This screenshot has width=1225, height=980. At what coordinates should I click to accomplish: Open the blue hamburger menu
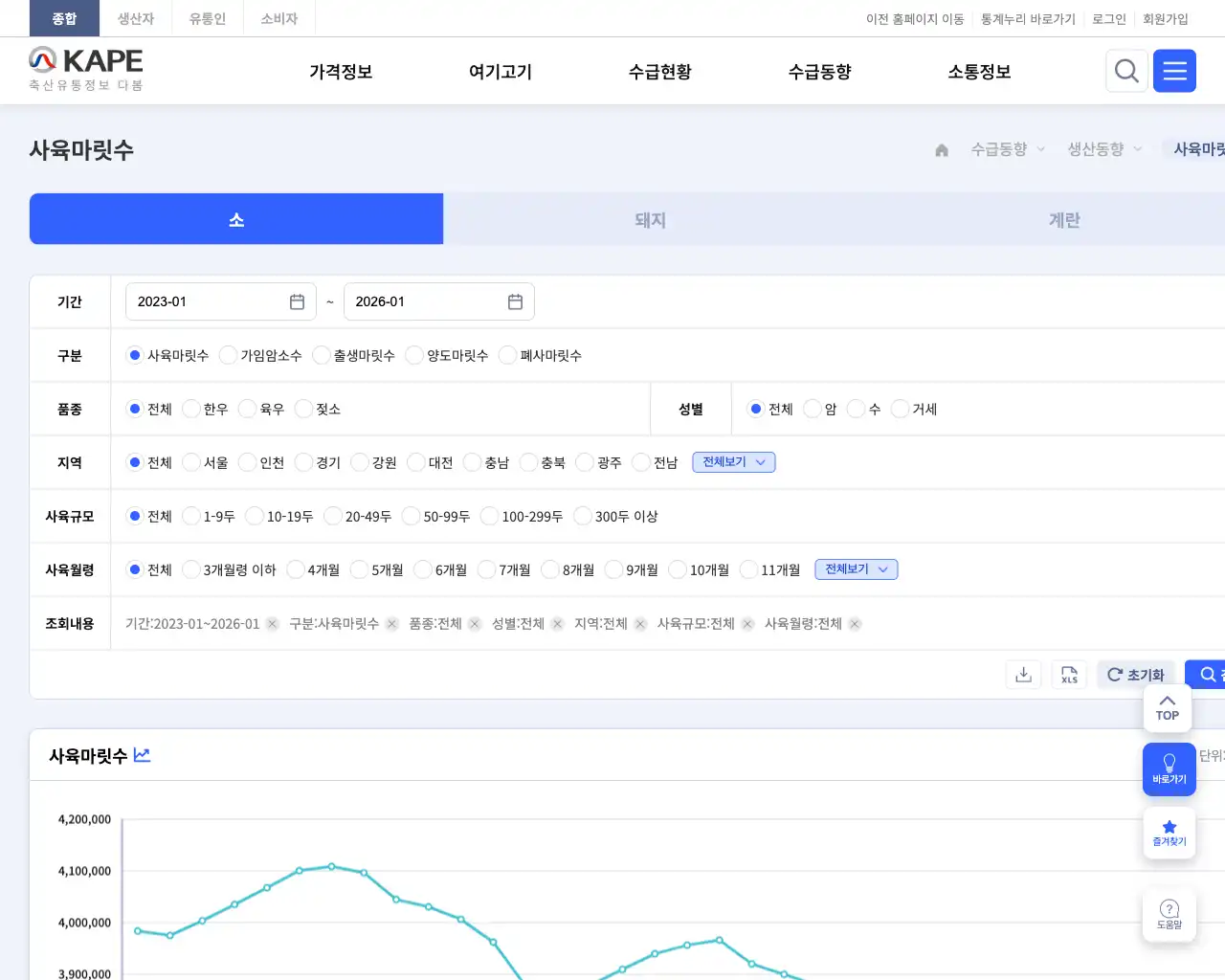tap(1174, 70)
